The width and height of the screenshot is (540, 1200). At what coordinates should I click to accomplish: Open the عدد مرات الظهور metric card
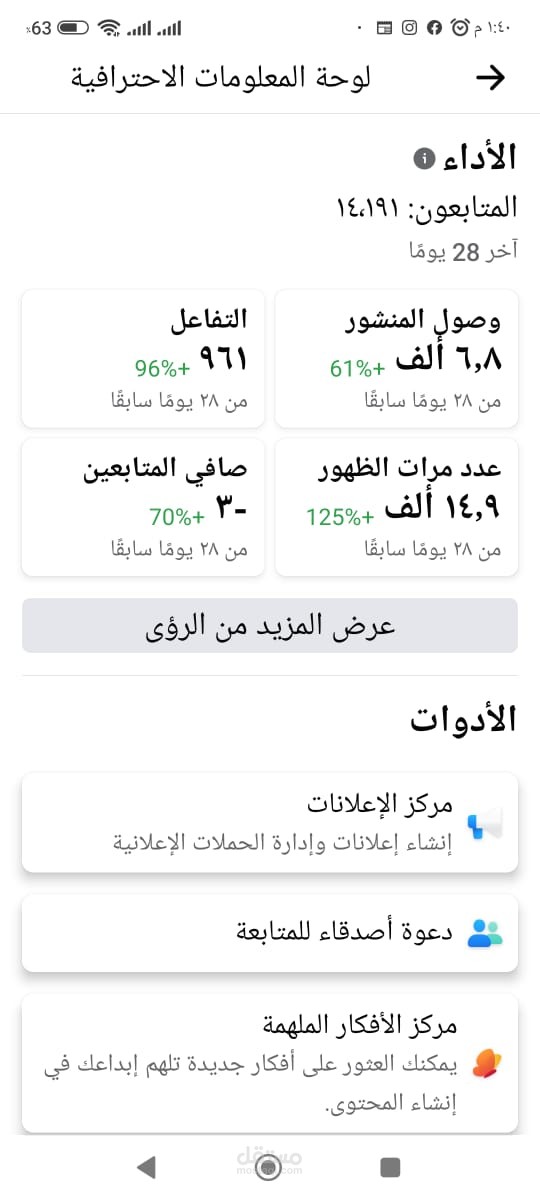(x=397, y=506)
